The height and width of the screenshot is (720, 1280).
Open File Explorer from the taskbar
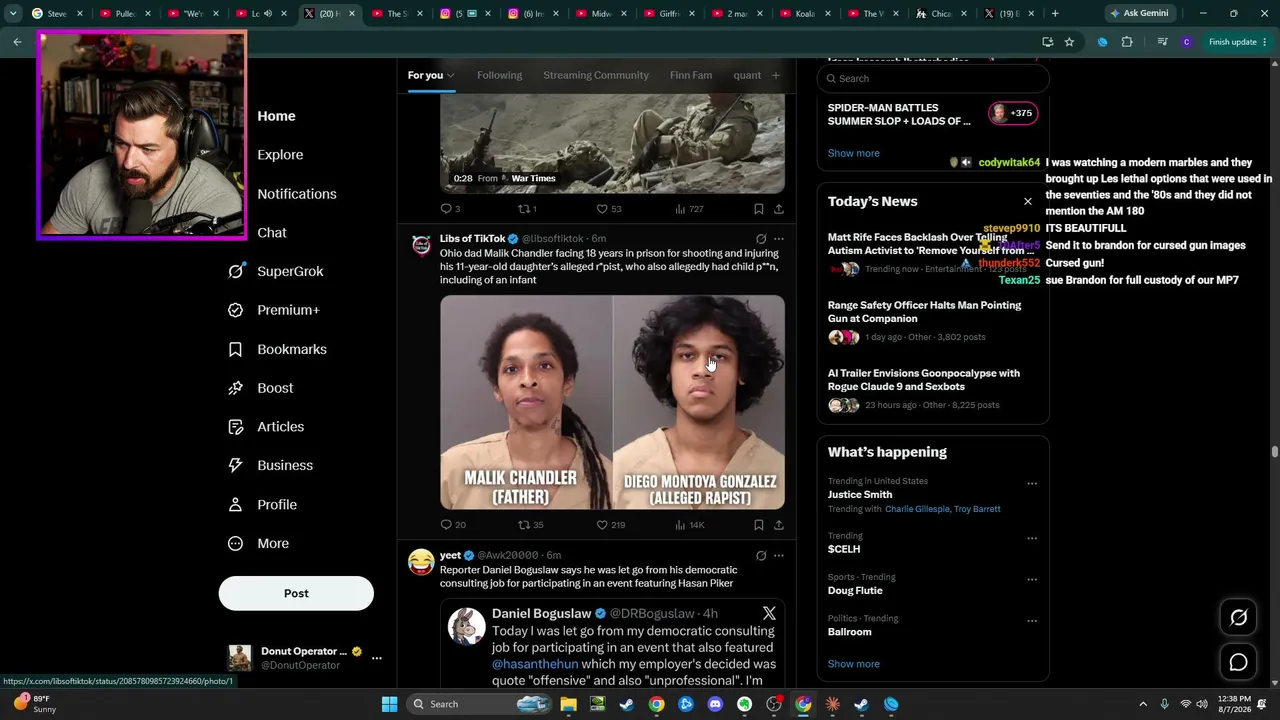[x=568, y=704]
